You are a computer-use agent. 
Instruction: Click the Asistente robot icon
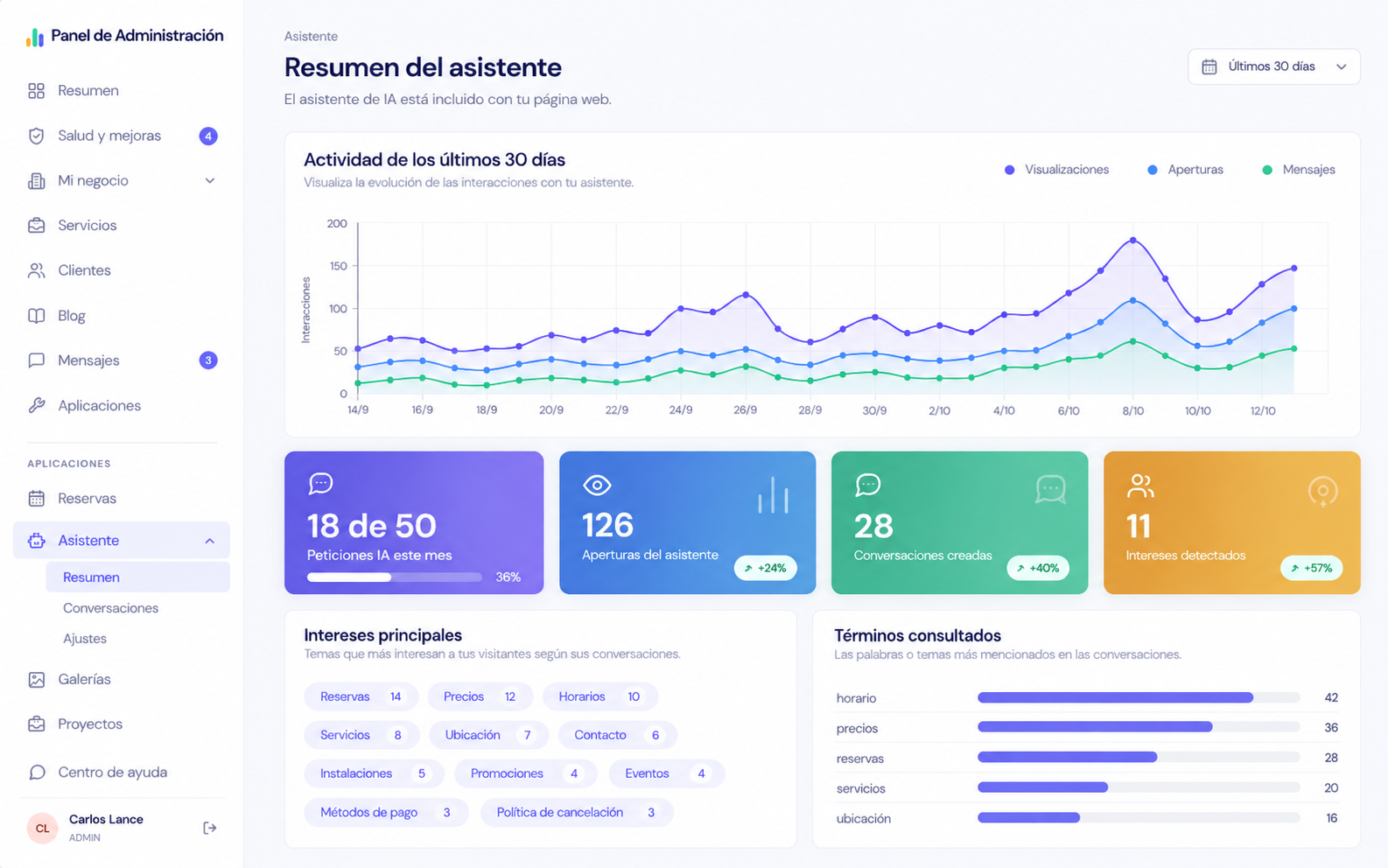36,541
